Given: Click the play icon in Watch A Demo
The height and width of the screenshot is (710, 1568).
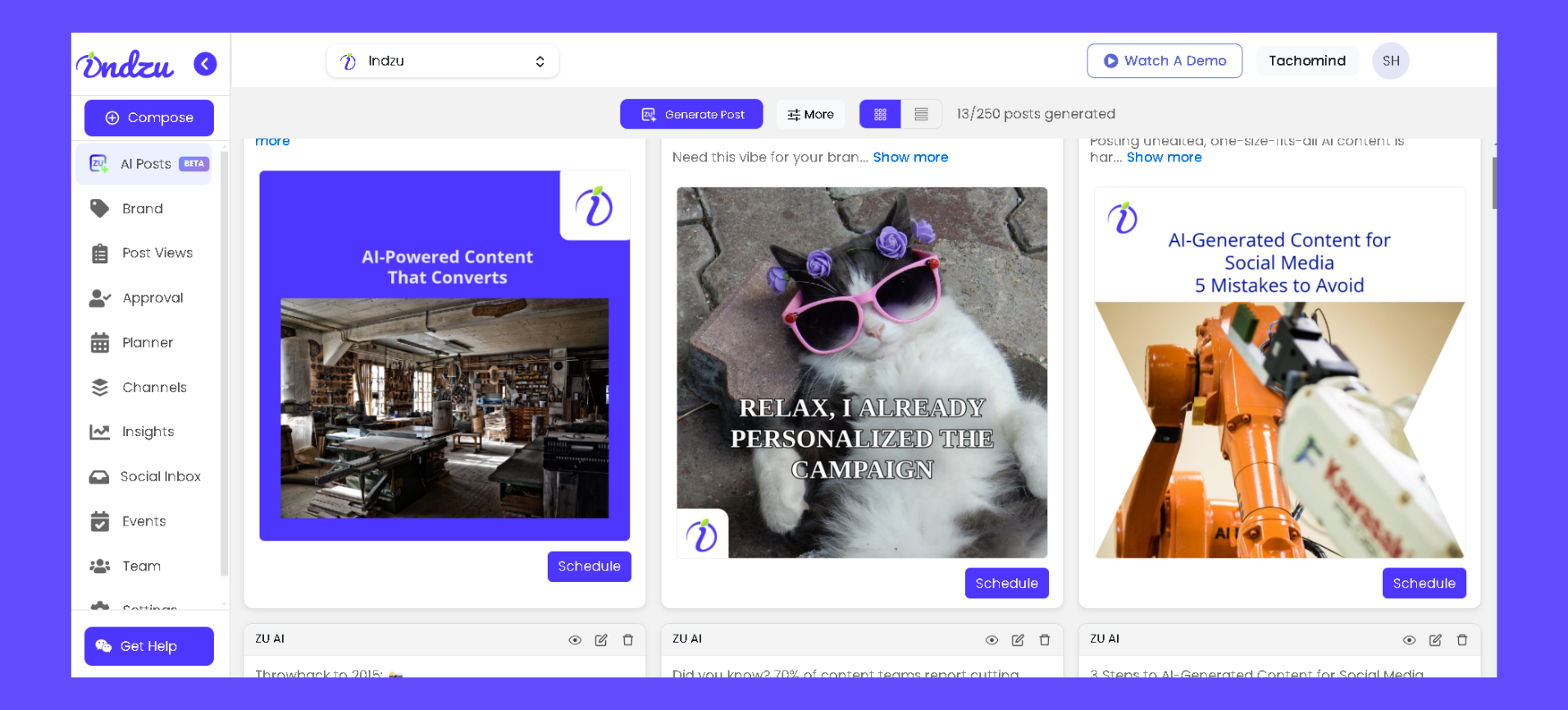Looking at the screenshot, I should tap(1110, 61).
